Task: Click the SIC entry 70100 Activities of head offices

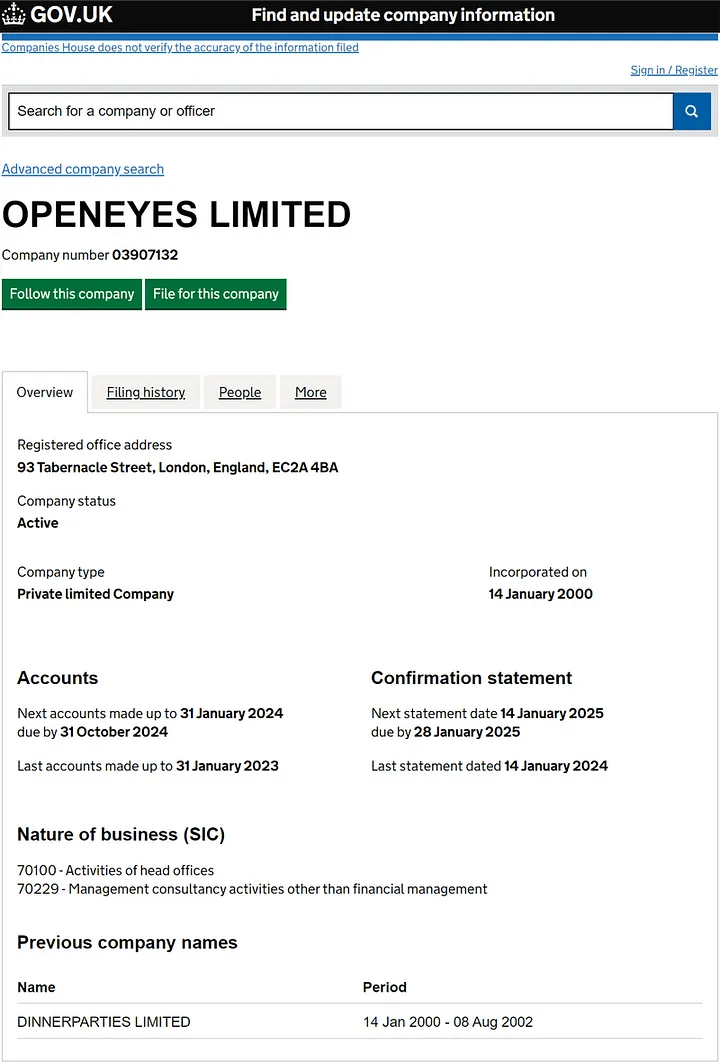Action: pos(115,870)
